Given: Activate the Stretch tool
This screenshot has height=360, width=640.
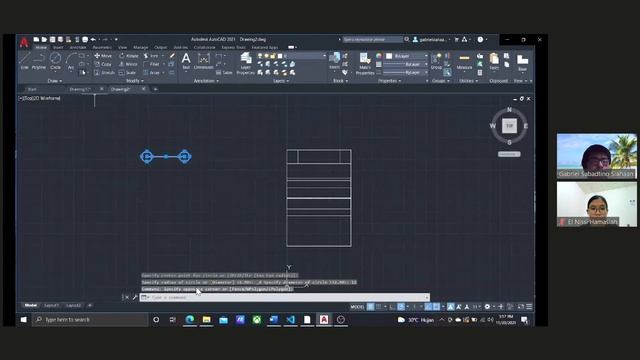Looking at the screenshot, I should pos(104,73).
